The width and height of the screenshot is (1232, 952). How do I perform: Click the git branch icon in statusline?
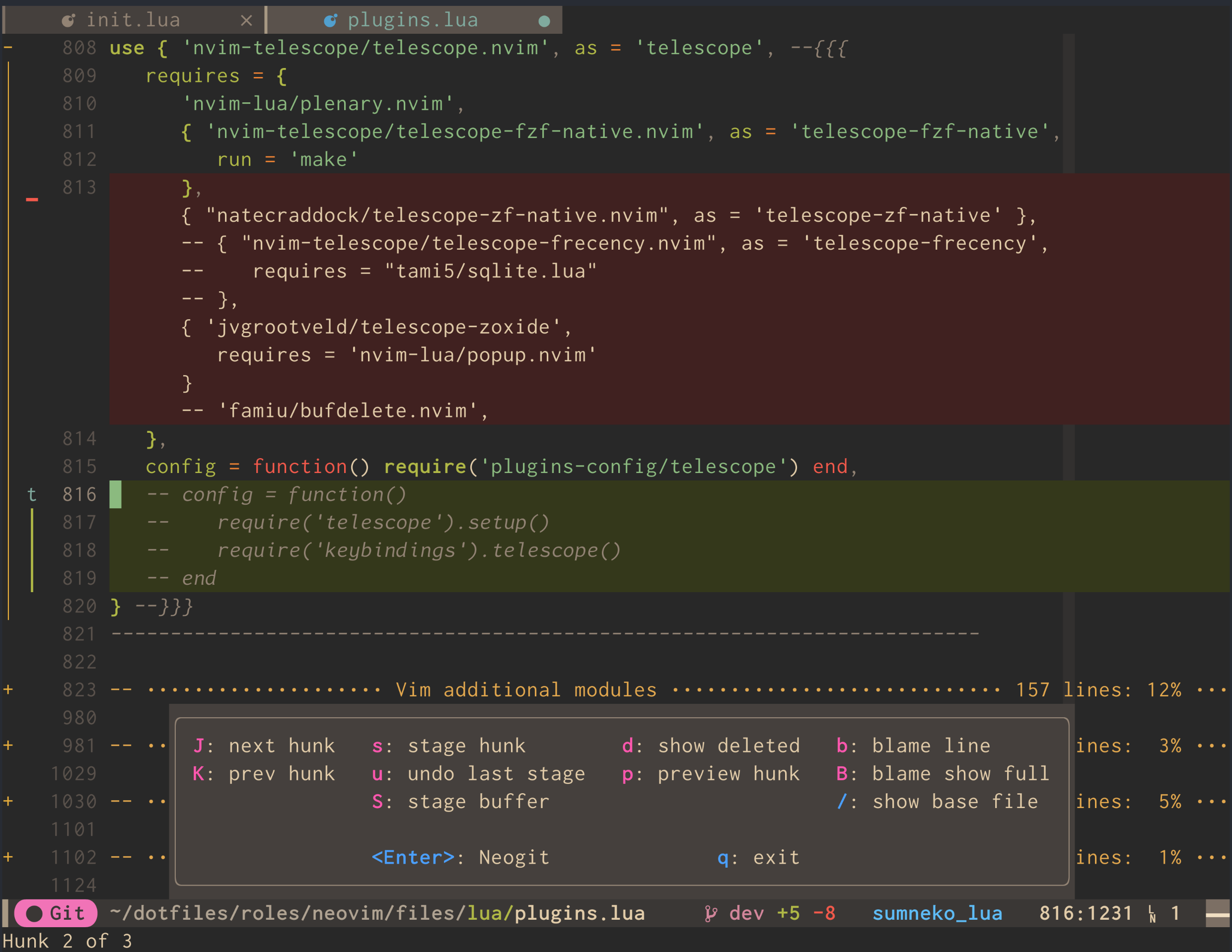pos(711,913)
